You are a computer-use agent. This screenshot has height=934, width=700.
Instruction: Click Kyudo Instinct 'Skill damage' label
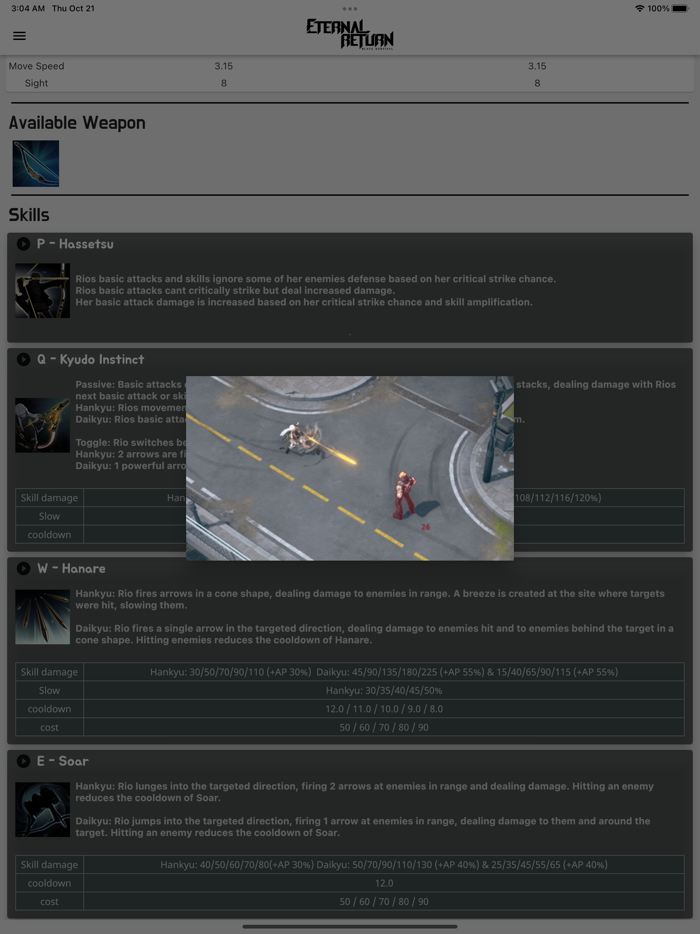tap(49, 498)
